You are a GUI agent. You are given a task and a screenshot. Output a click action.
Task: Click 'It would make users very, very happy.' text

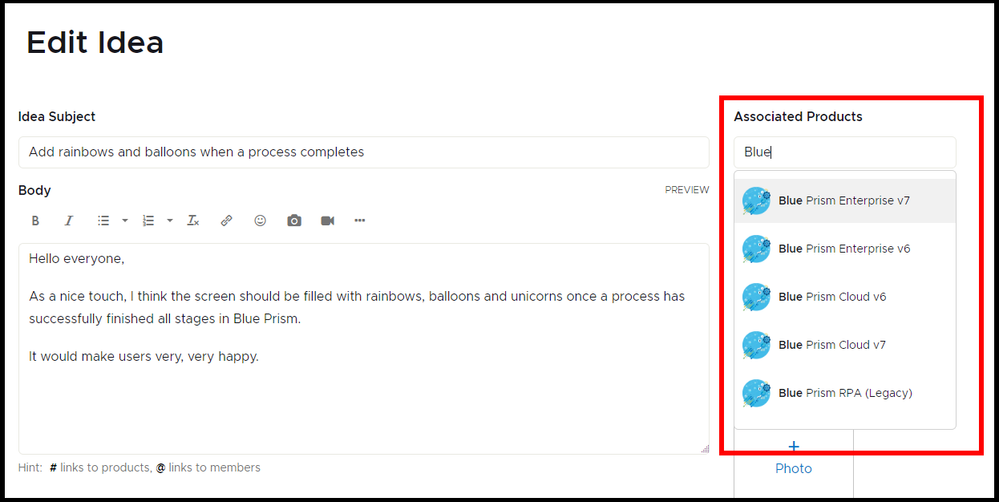144,357
